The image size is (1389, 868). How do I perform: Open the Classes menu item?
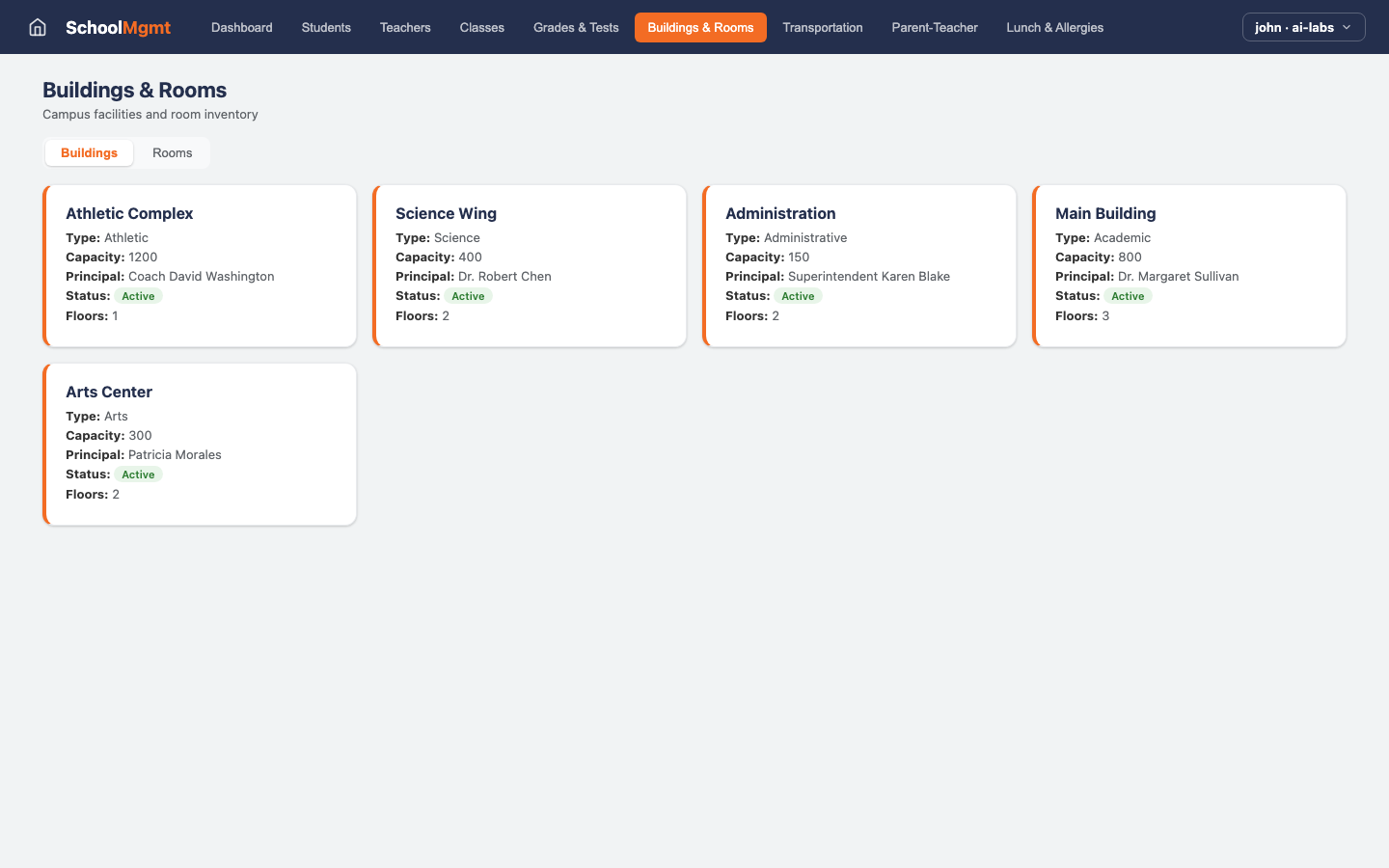click(x=481, y=27)
